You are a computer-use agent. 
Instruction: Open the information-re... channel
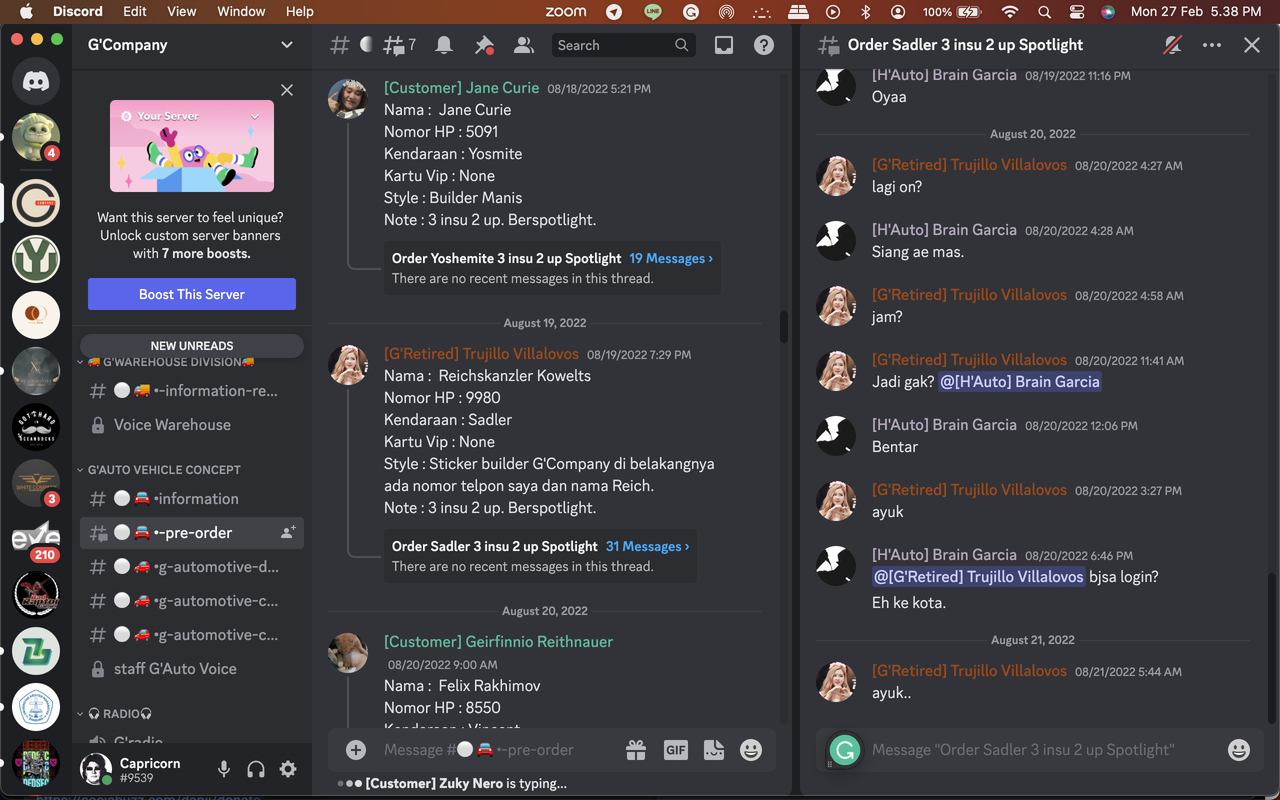[x=192, y=391]
